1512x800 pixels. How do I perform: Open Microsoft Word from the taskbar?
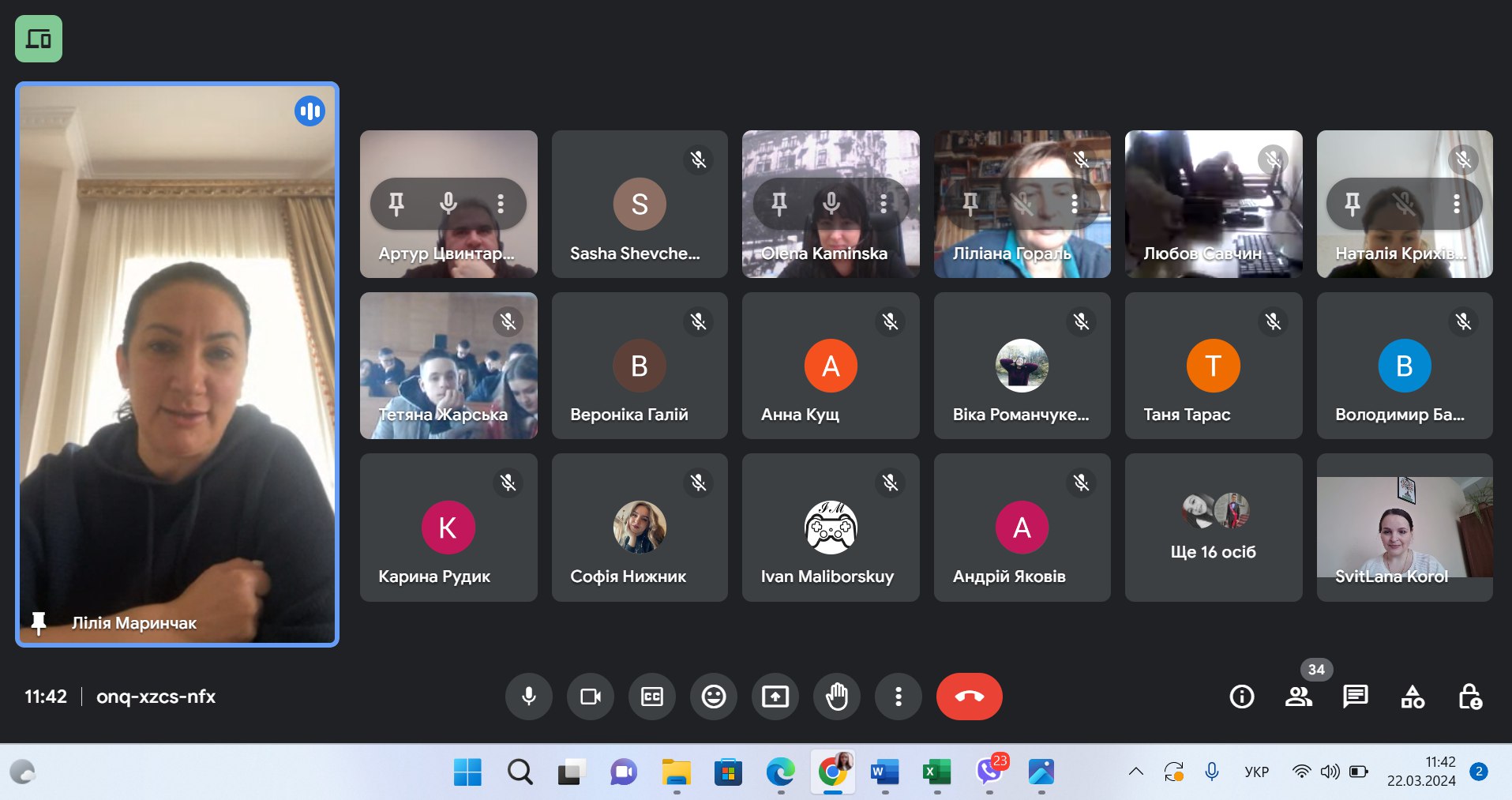tap(884, 772)
